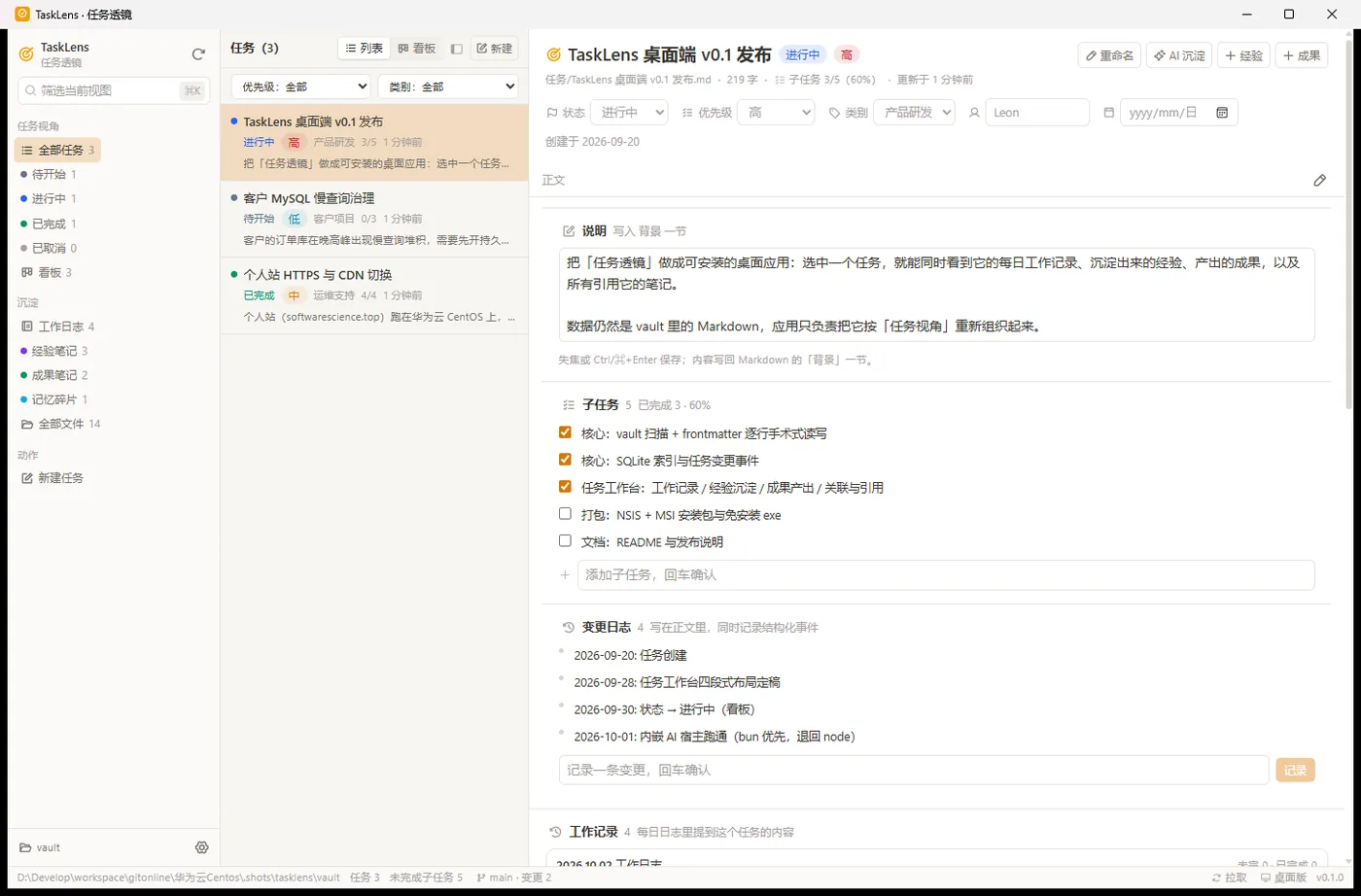
Task: Open the 看板 3 sidebar entry
Action: [x=46, y=272]
